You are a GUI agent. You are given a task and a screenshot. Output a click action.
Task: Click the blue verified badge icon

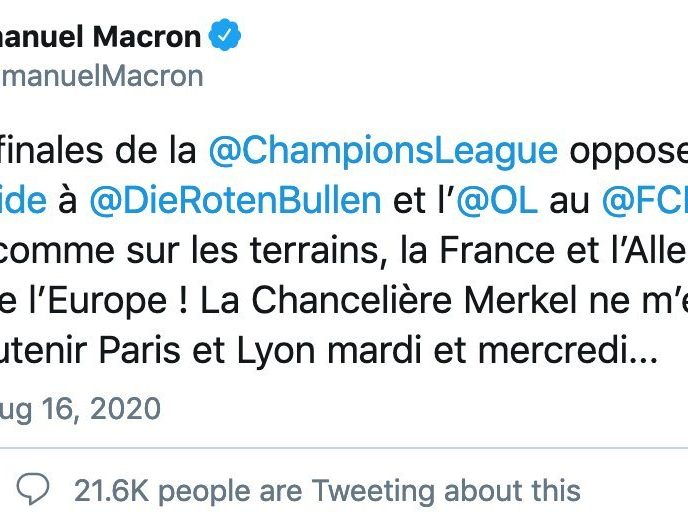(x=225, y=37)
